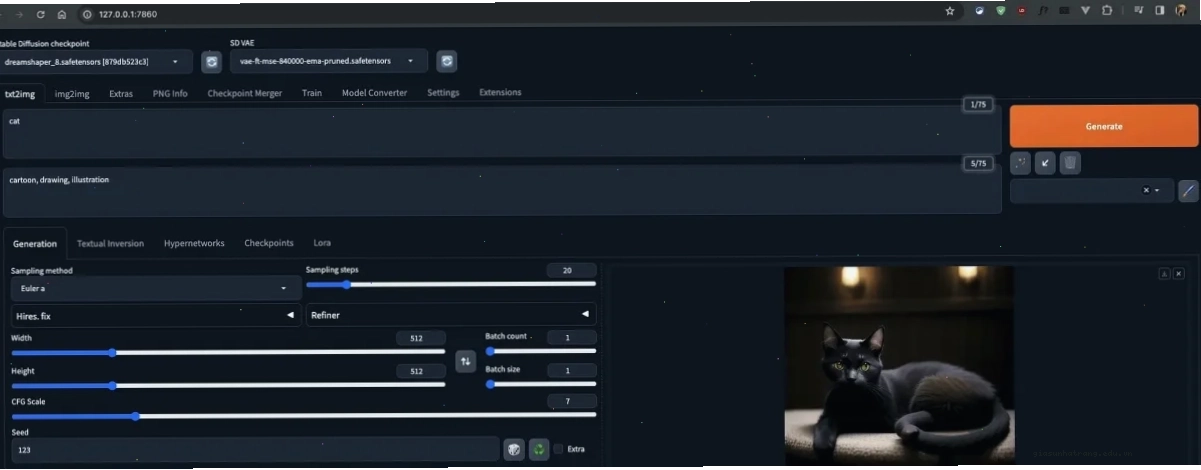Image resolution: width=1201 pixels, height=470 pixels.
Task: Open the Sampling method dropdown
Action: coord(156,288)
